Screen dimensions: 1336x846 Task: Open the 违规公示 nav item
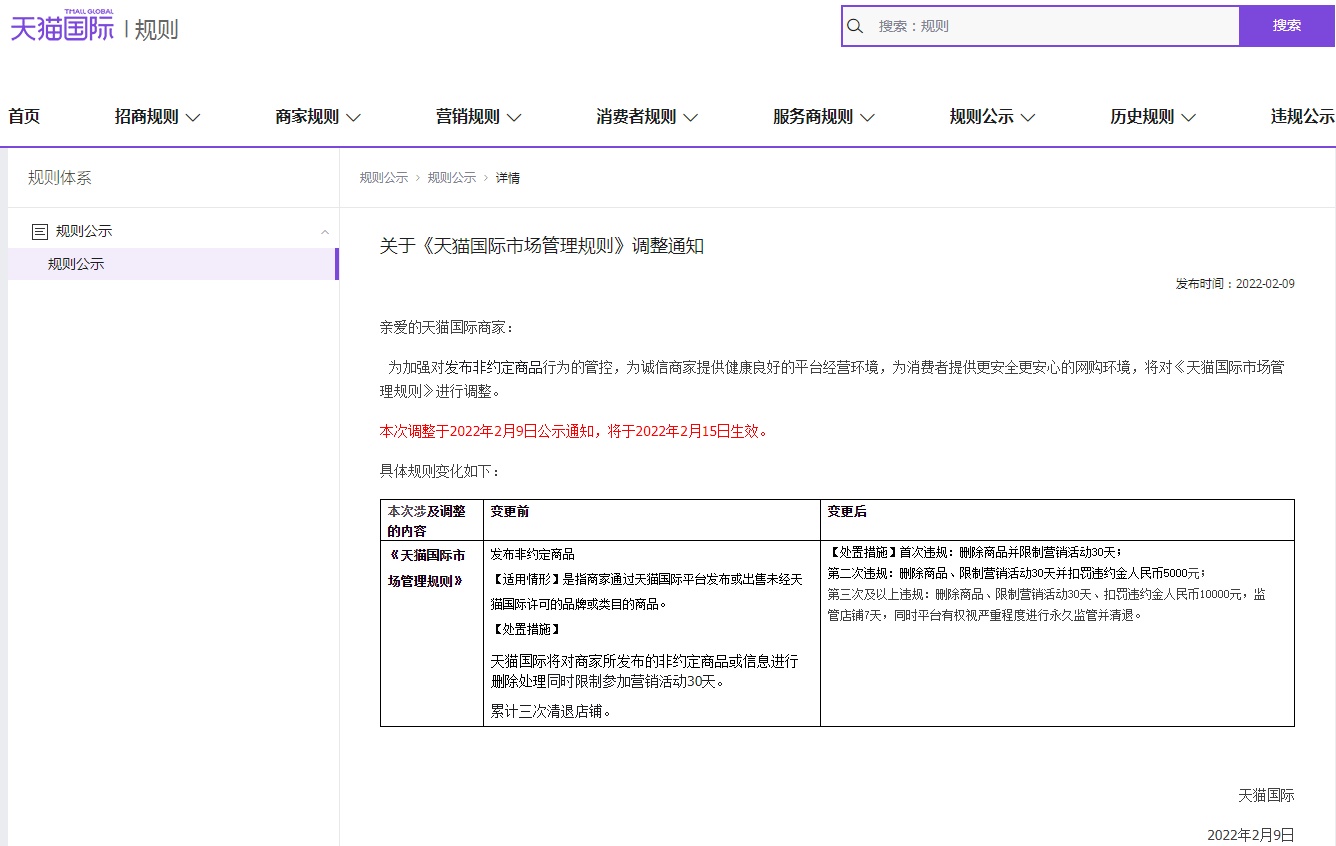(x=1303, y=117)
